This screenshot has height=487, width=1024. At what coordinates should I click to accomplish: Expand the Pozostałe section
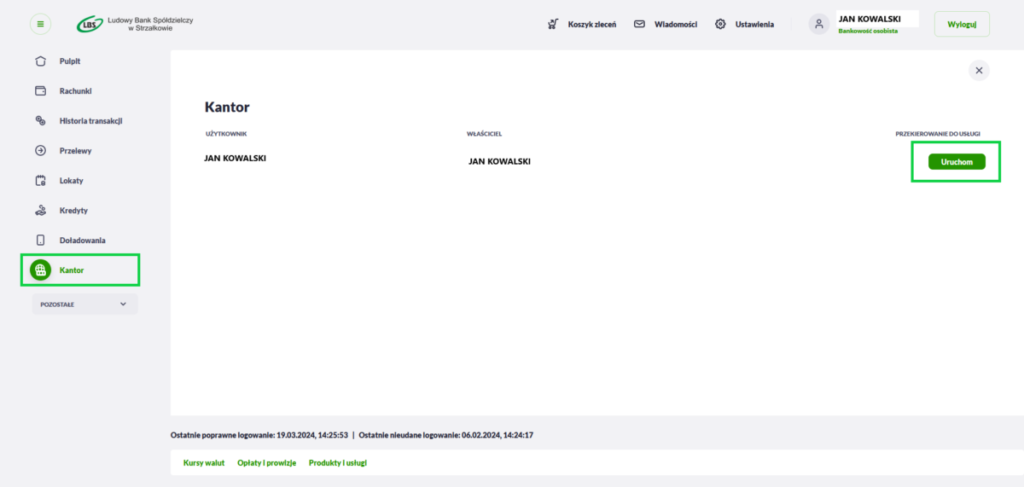[85, 304]
